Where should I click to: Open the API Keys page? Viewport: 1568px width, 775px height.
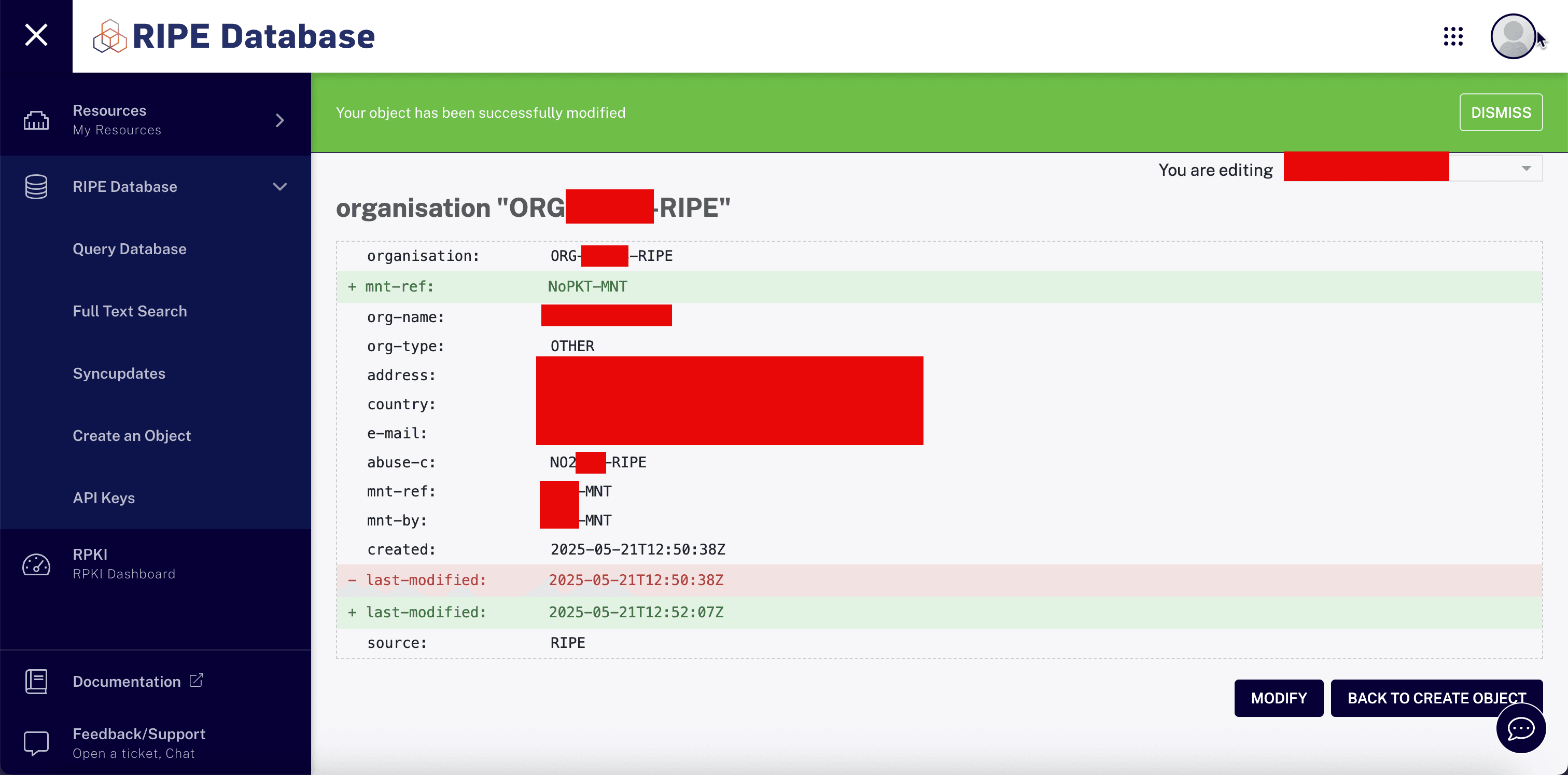pyautogui.click(x=104, y=498)
